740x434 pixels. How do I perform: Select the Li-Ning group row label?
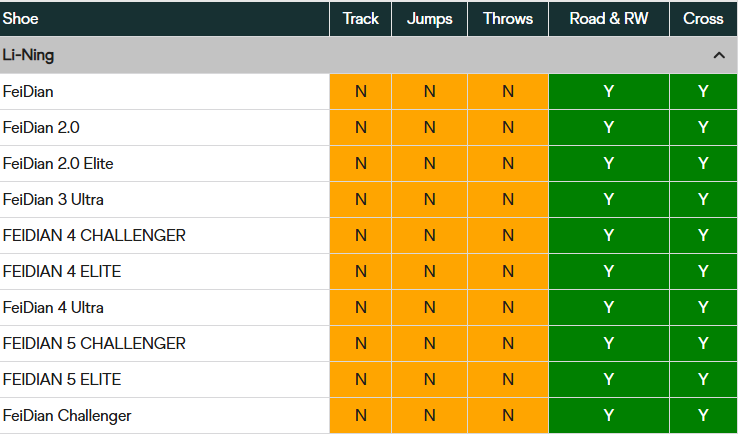tap(28, 55)
